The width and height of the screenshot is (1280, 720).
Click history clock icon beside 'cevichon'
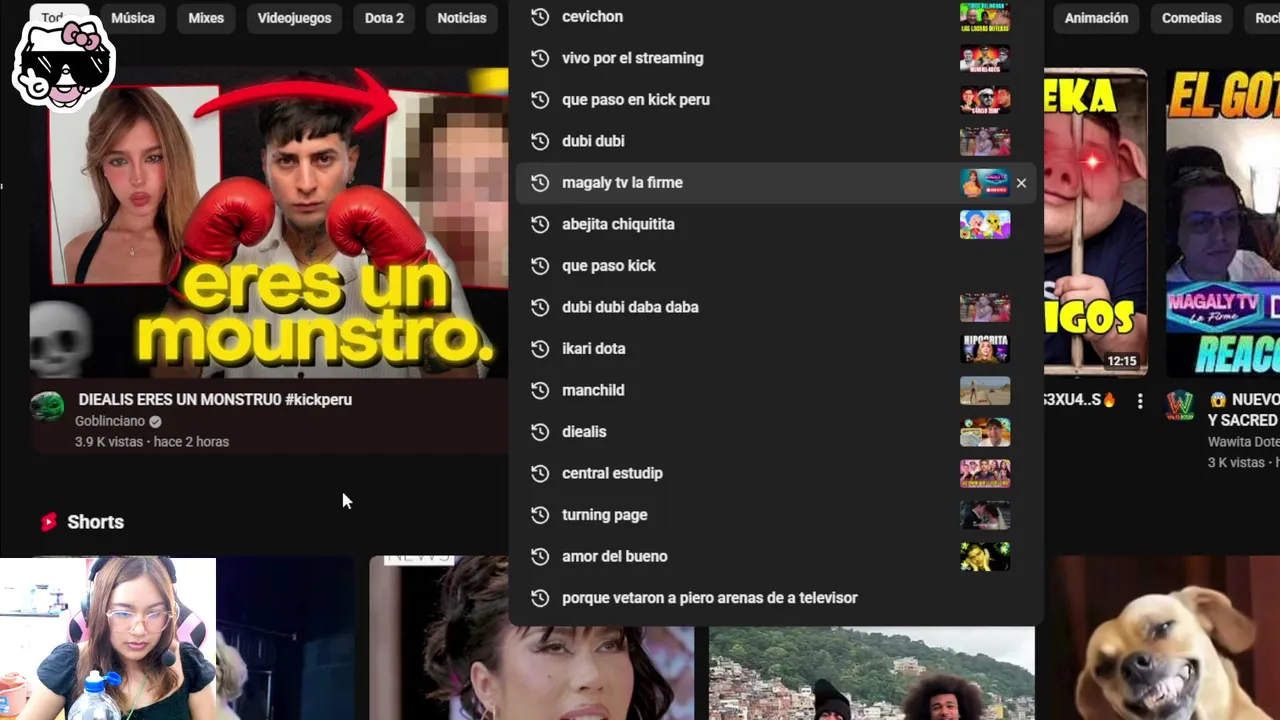point(540,17)
